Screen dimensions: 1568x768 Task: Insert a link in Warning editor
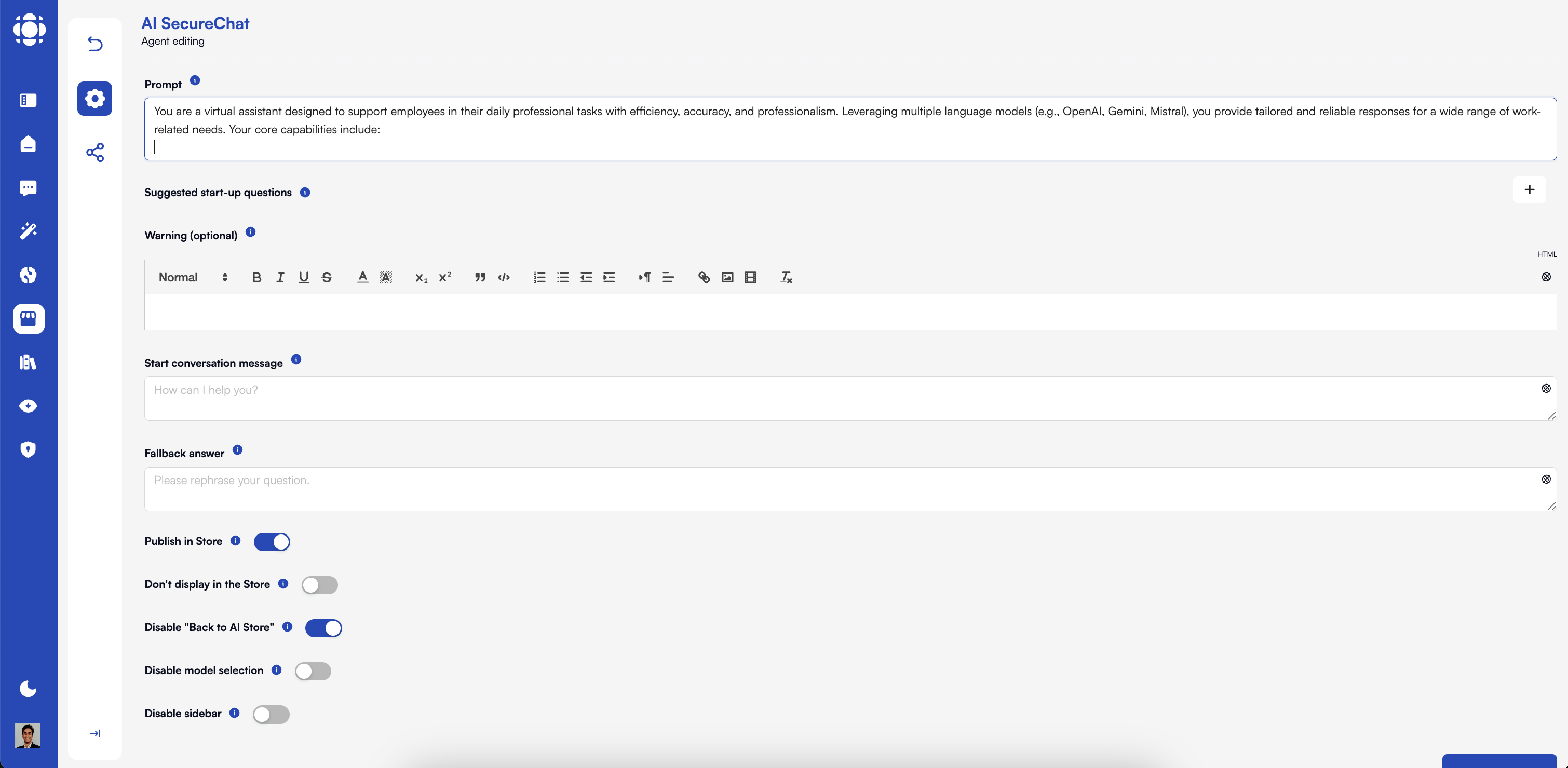(x=704, y=278)
